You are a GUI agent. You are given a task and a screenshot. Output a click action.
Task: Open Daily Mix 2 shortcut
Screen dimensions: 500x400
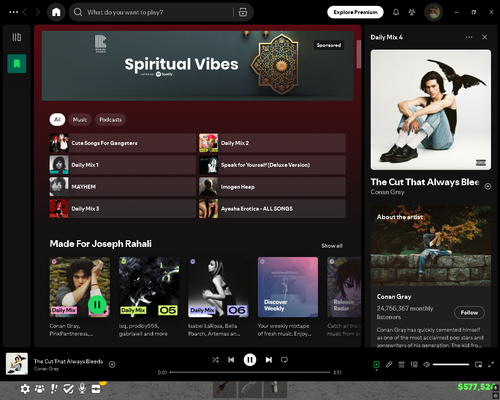(272, 143)
